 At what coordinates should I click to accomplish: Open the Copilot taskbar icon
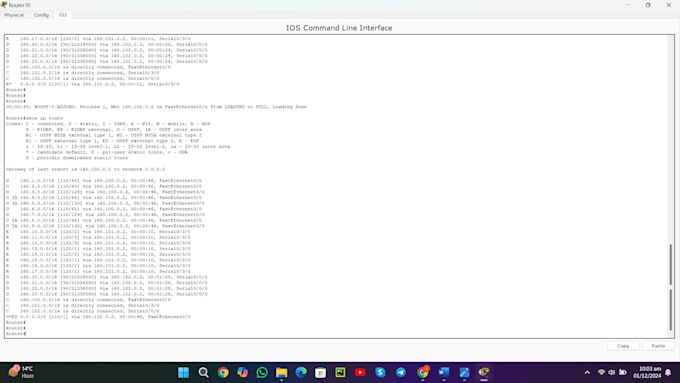(242, 372)
